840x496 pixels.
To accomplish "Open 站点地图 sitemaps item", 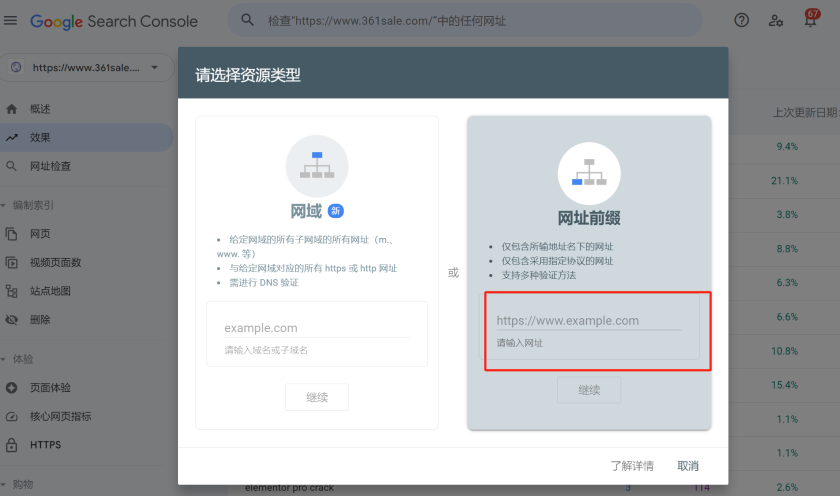I will [50, 291].
